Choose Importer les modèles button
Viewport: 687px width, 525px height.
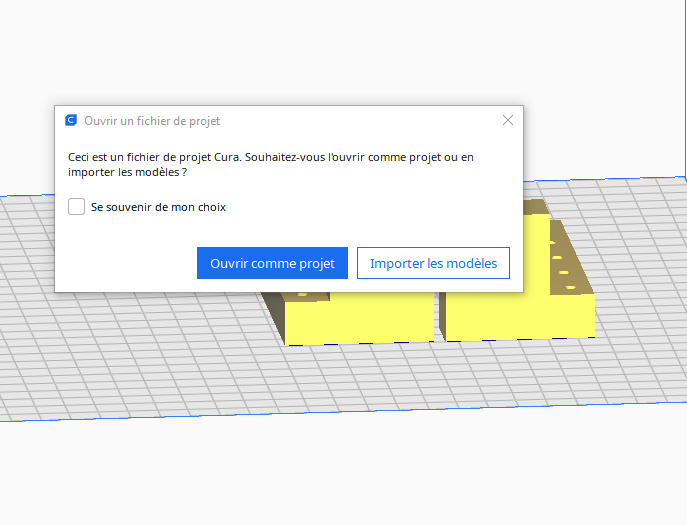click(x=433, y=263)
